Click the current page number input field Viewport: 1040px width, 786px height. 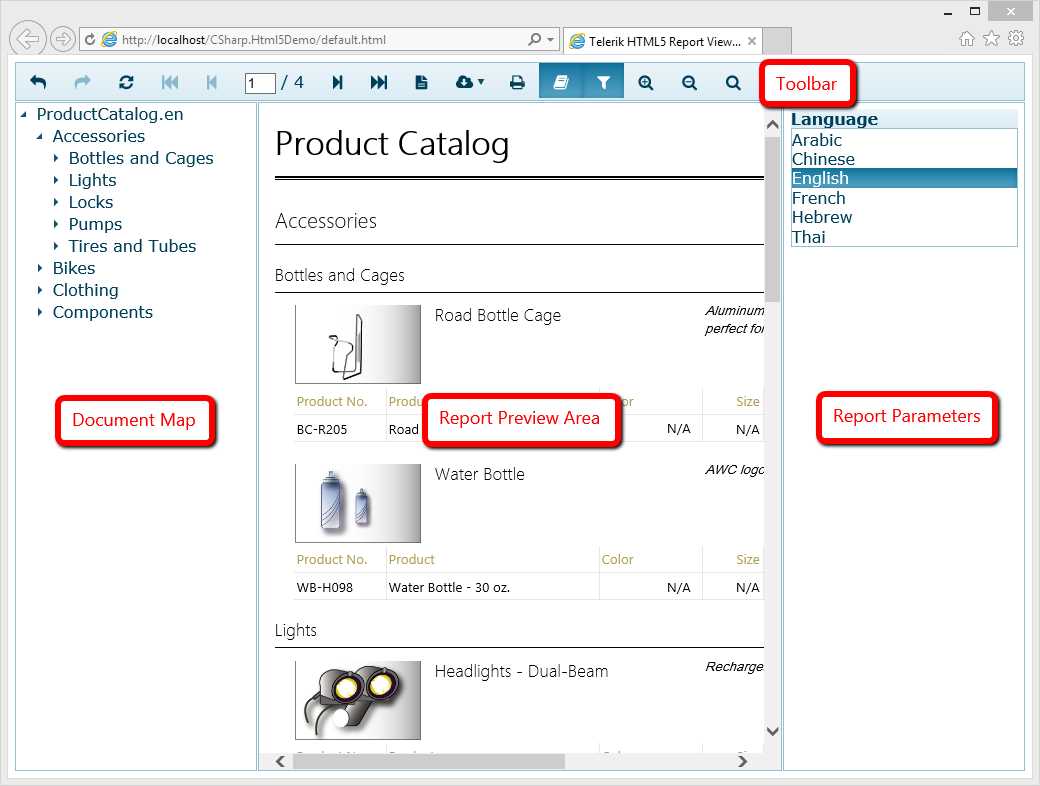(x=260, y=84)
